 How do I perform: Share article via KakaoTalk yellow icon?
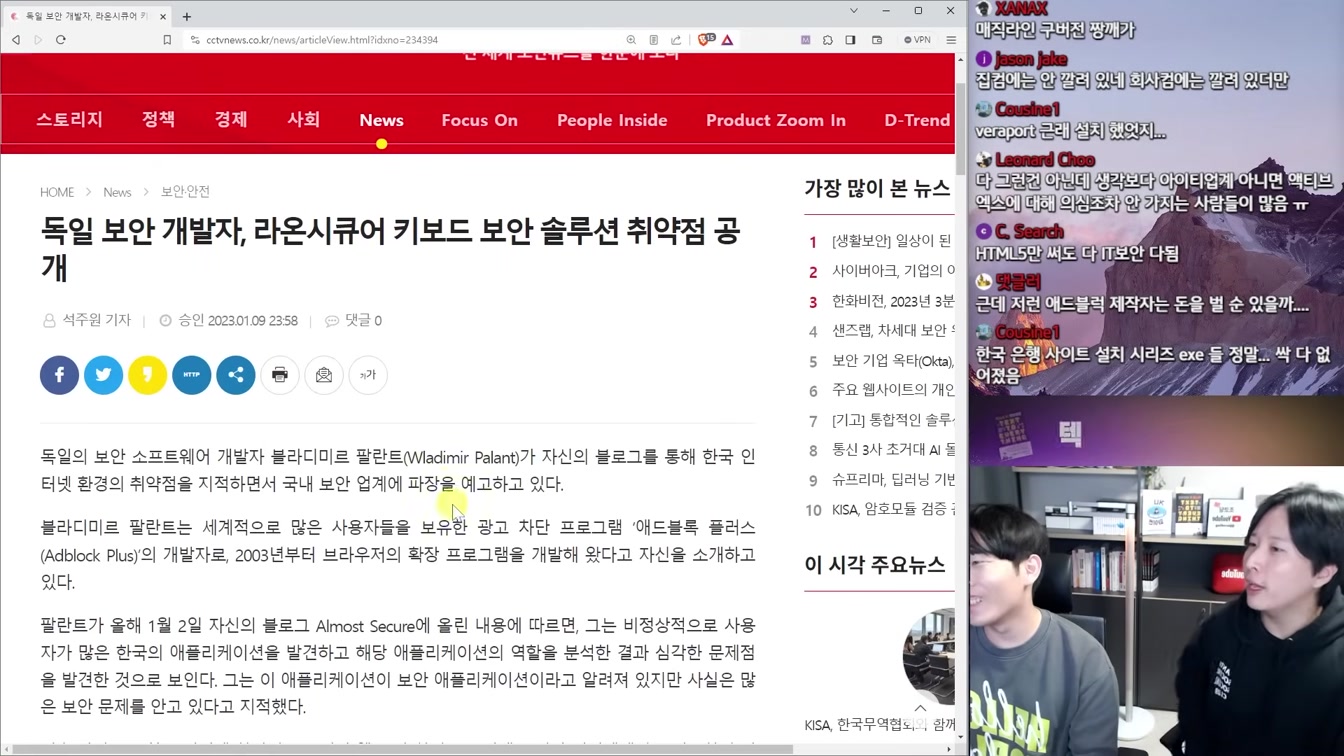point(147,375)
